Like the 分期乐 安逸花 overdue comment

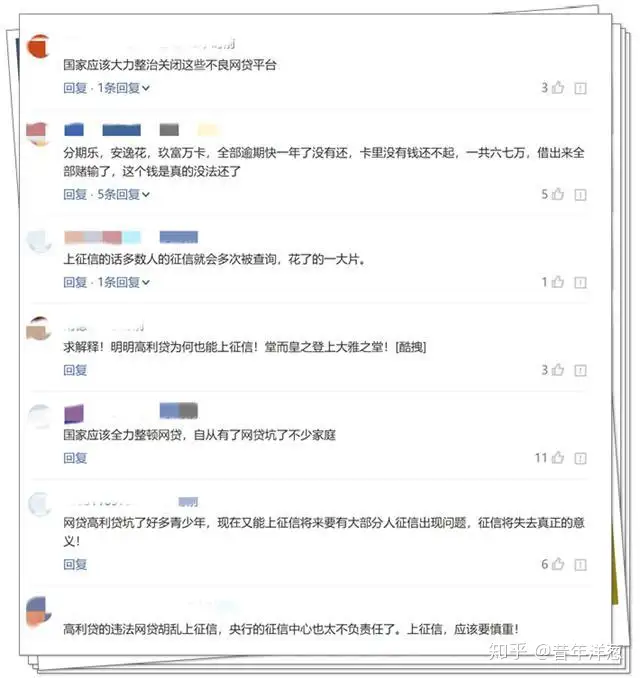coord(558,194)
